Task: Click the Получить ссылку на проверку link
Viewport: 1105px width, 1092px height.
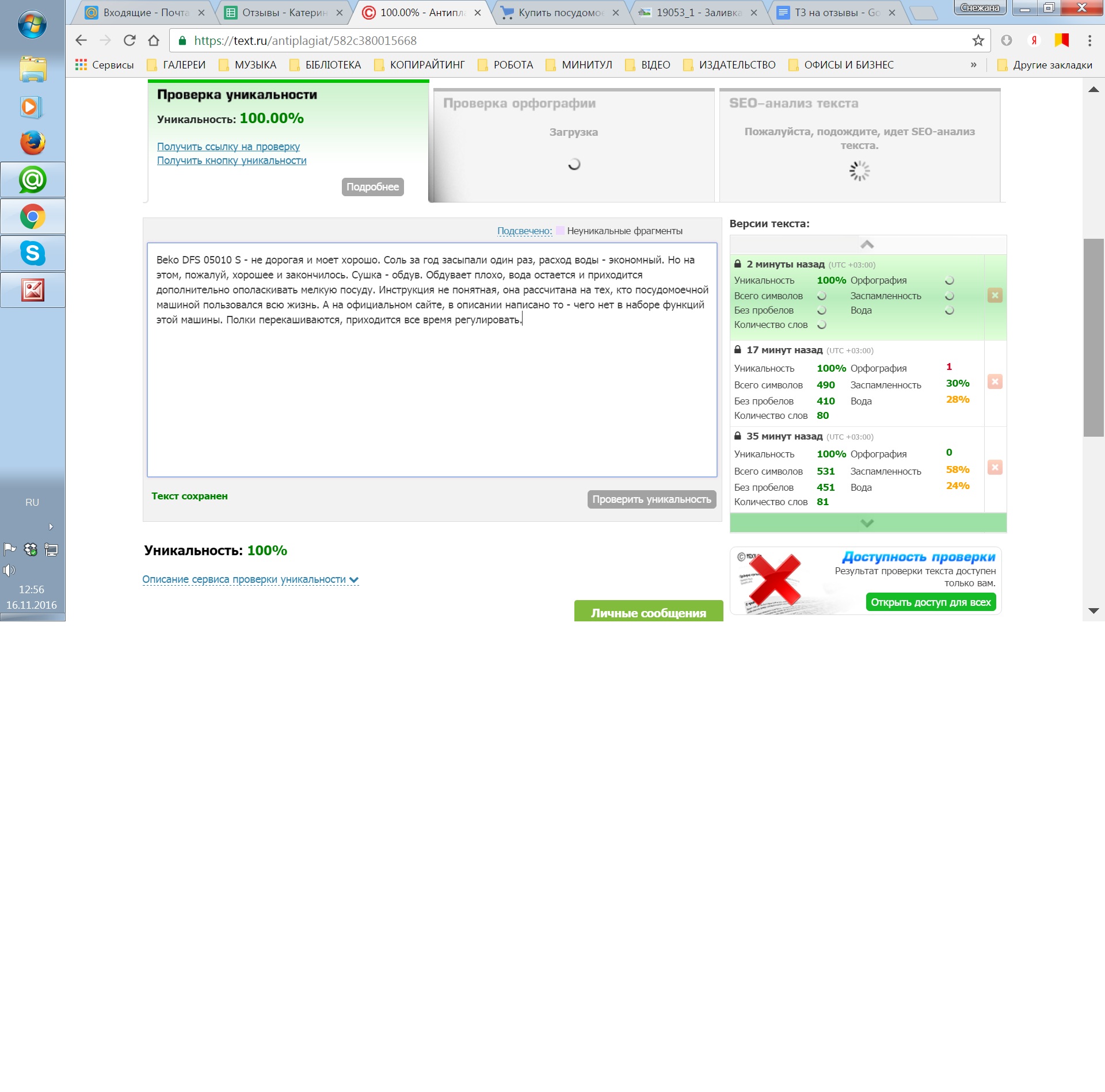Action: tap(228, 147)
